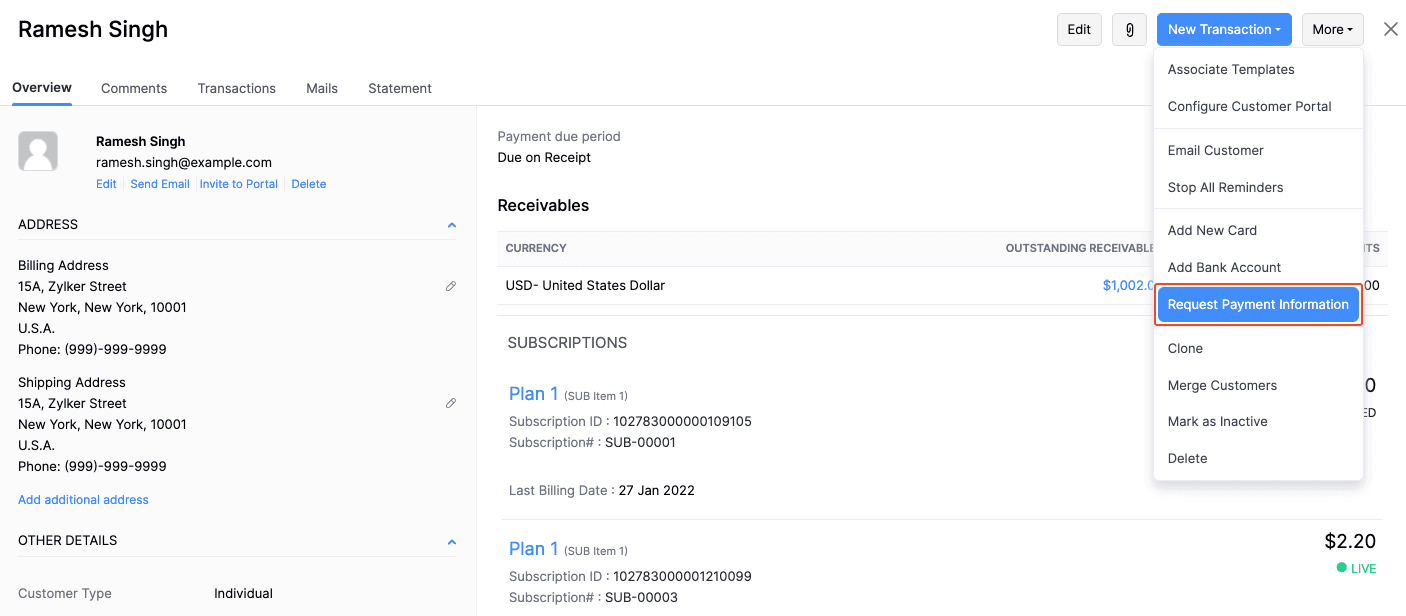Select Merge Customers option
1406x616 pixels.
click(x=1223, y=385)
